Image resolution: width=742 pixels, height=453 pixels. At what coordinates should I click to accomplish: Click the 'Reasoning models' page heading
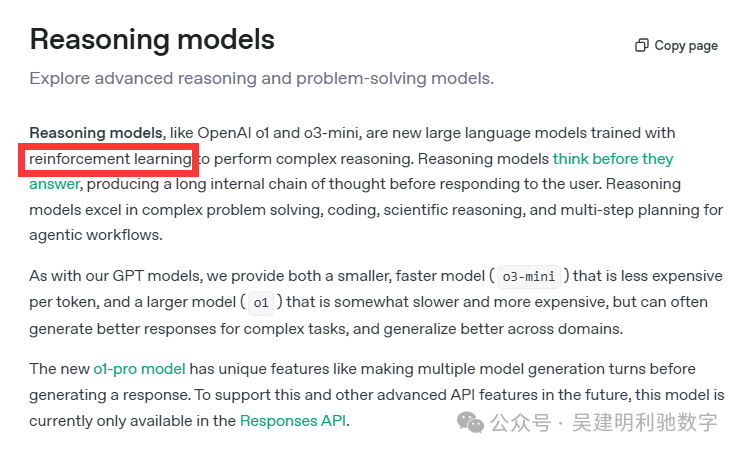click(152, 40)
